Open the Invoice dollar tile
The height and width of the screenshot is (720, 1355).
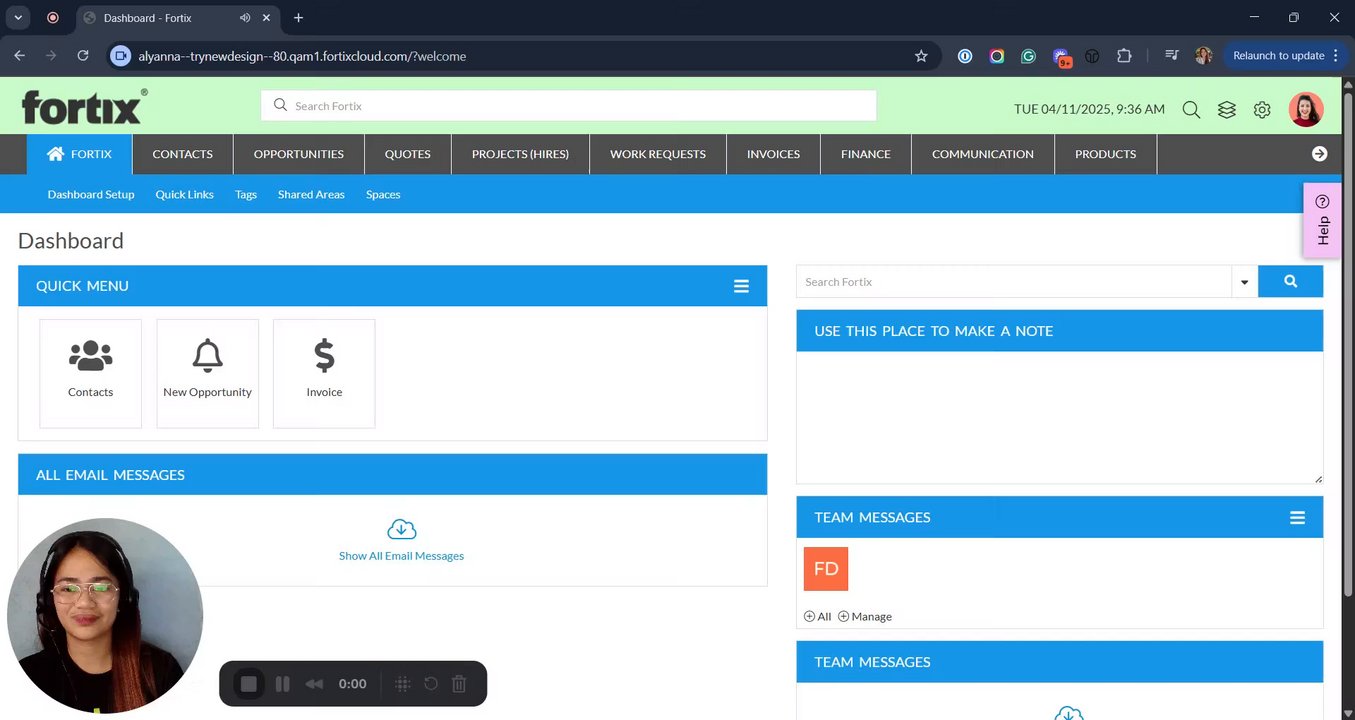click(x=324, y=373)
